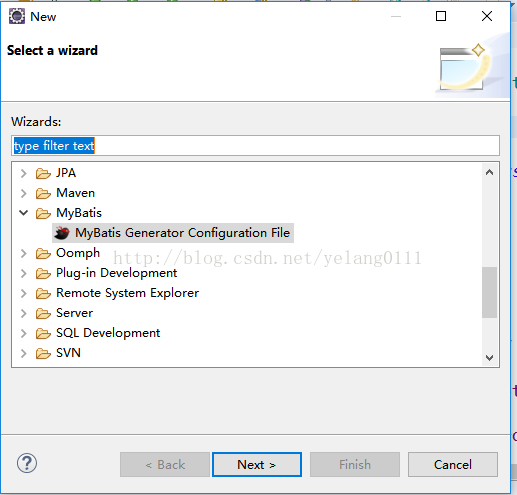Maximize the New wizard dialog

pos(441,16)
